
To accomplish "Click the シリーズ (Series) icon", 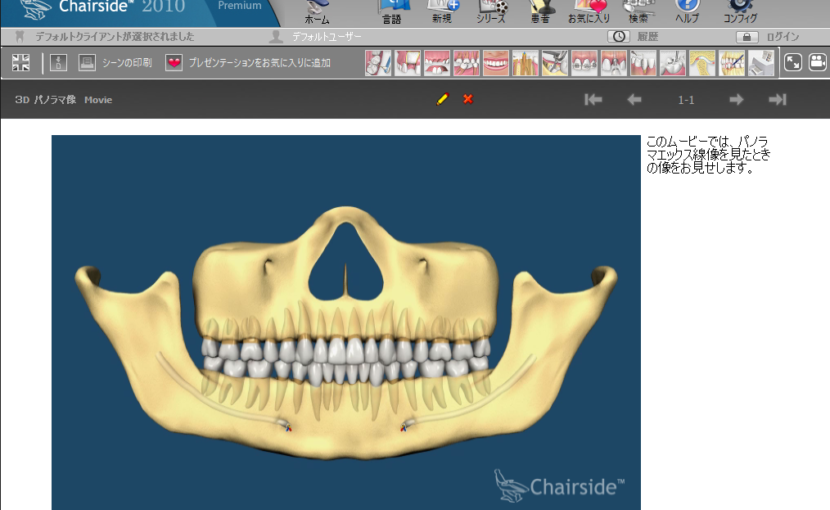I will coord(491,12).
